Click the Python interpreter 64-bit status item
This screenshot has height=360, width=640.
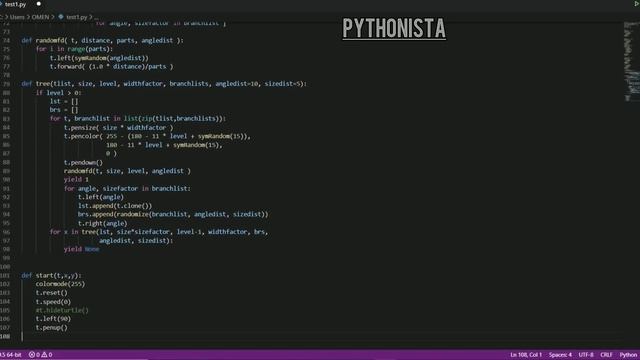click(x=11, y=355)
